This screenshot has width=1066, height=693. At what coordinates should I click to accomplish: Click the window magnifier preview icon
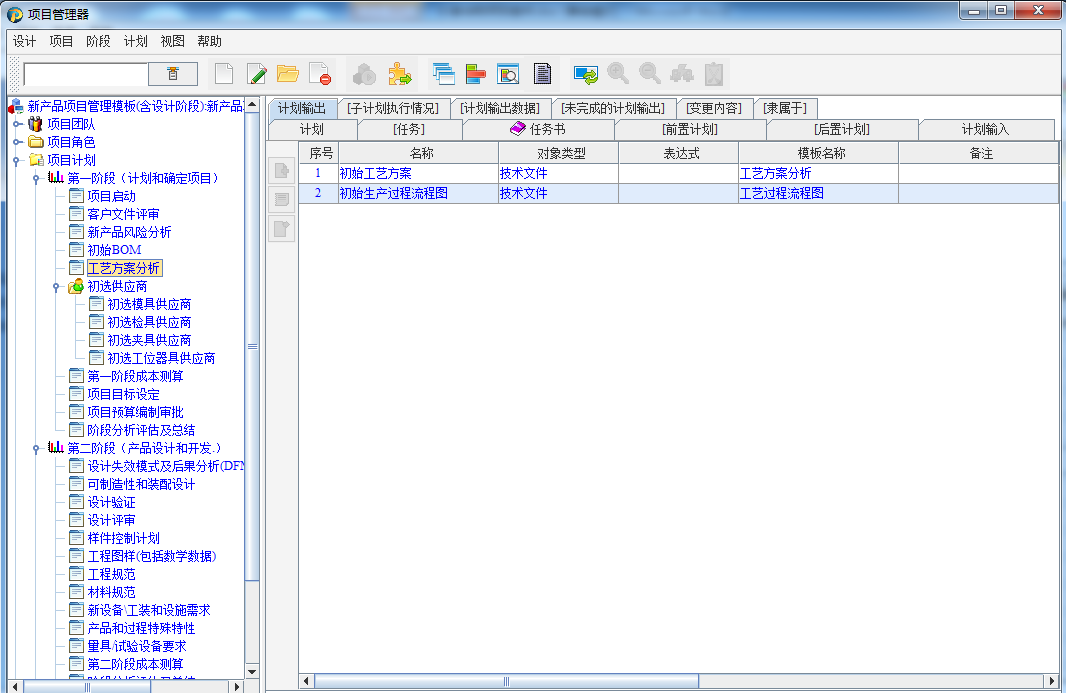[x=508, y=73]
